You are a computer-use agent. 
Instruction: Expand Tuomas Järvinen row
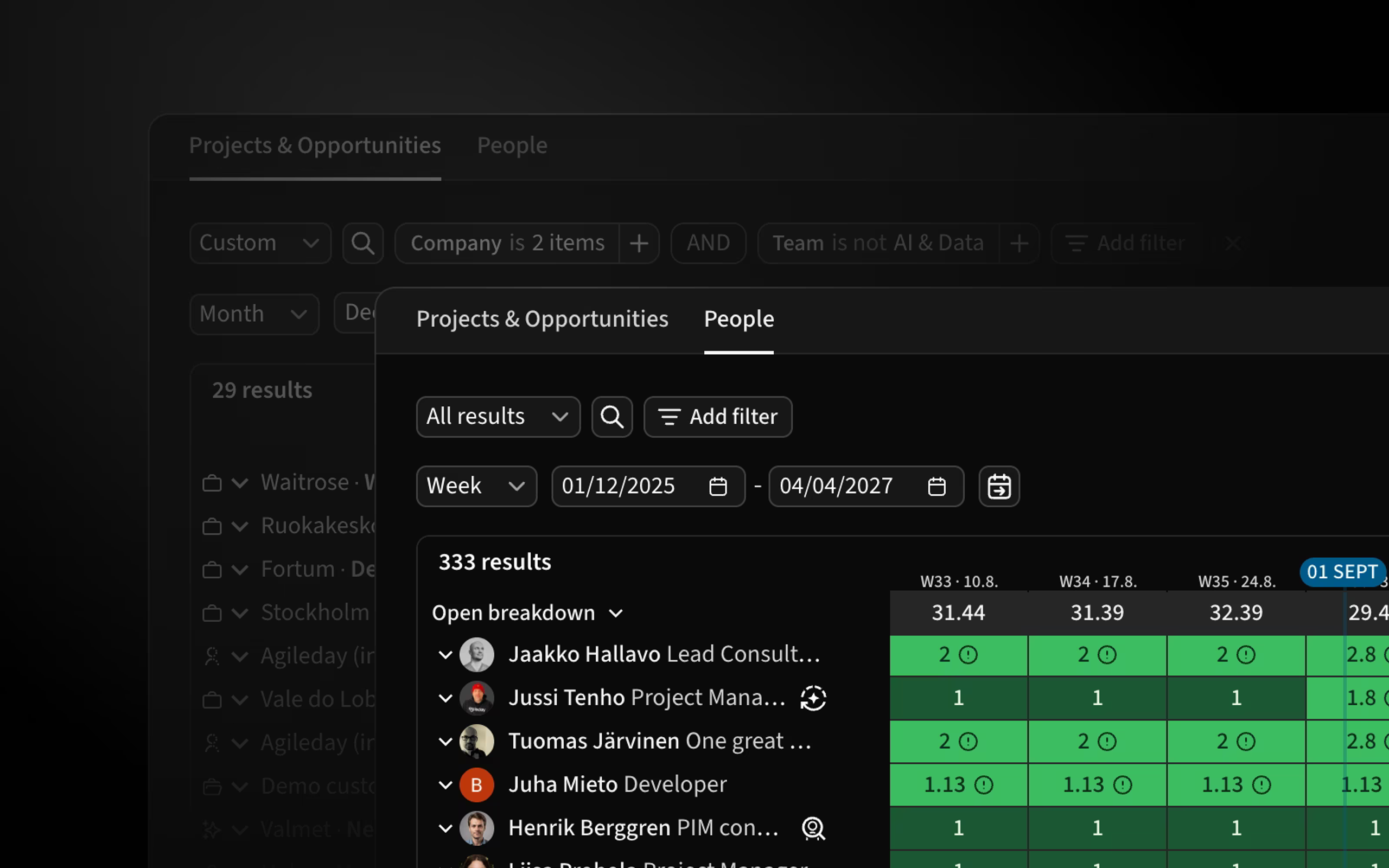point(445,742)
